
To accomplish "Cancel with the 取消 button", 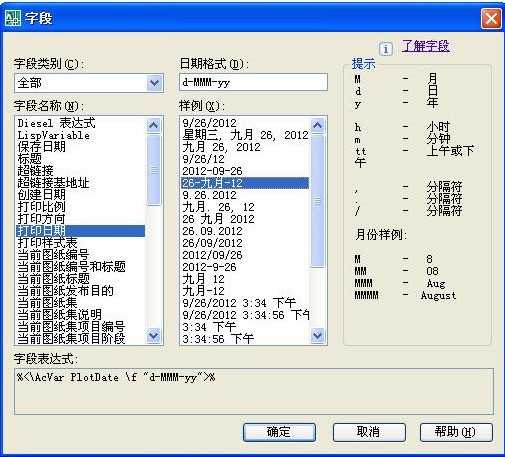I will point(369,432).
